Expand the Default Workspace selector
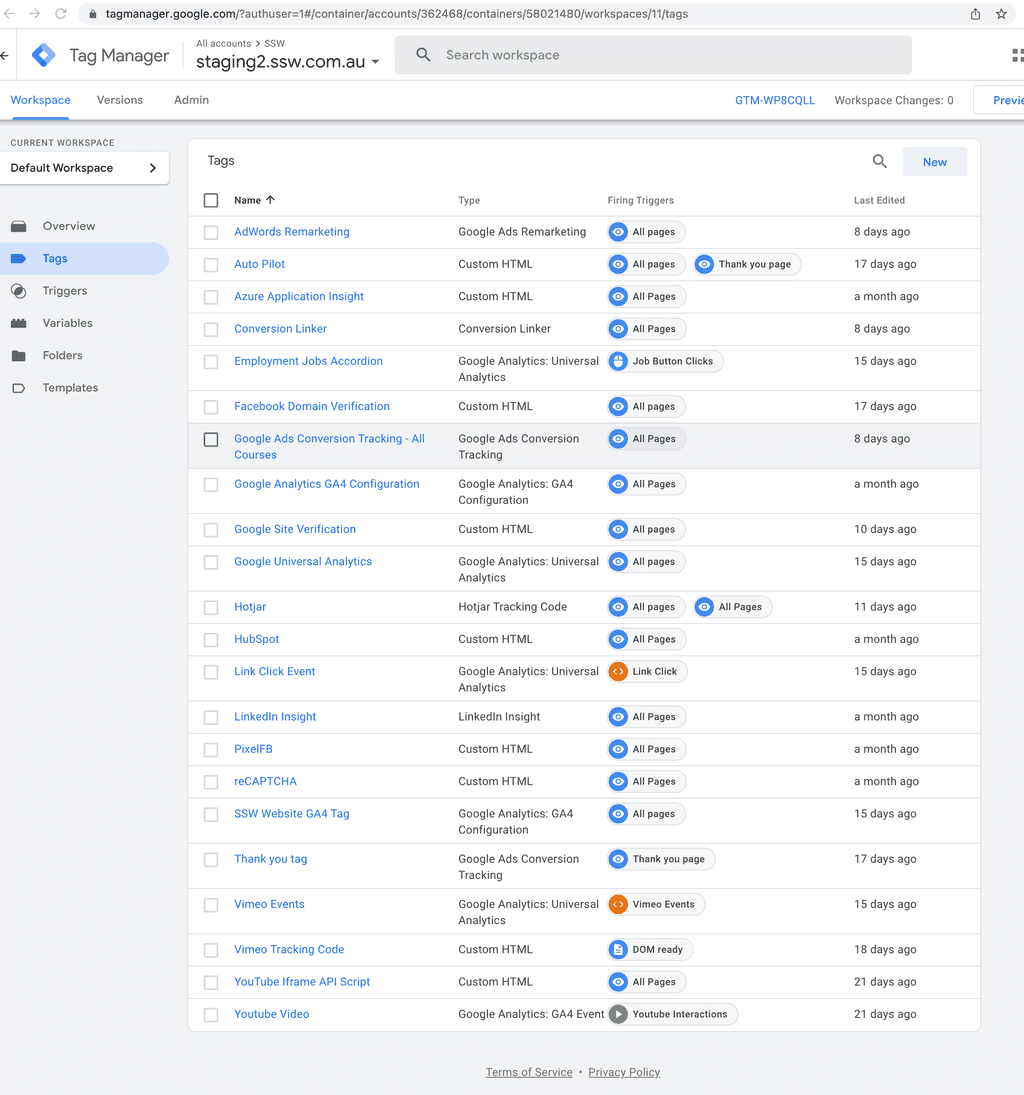This screenshot has height=1095, width=1024. (84, 168)
